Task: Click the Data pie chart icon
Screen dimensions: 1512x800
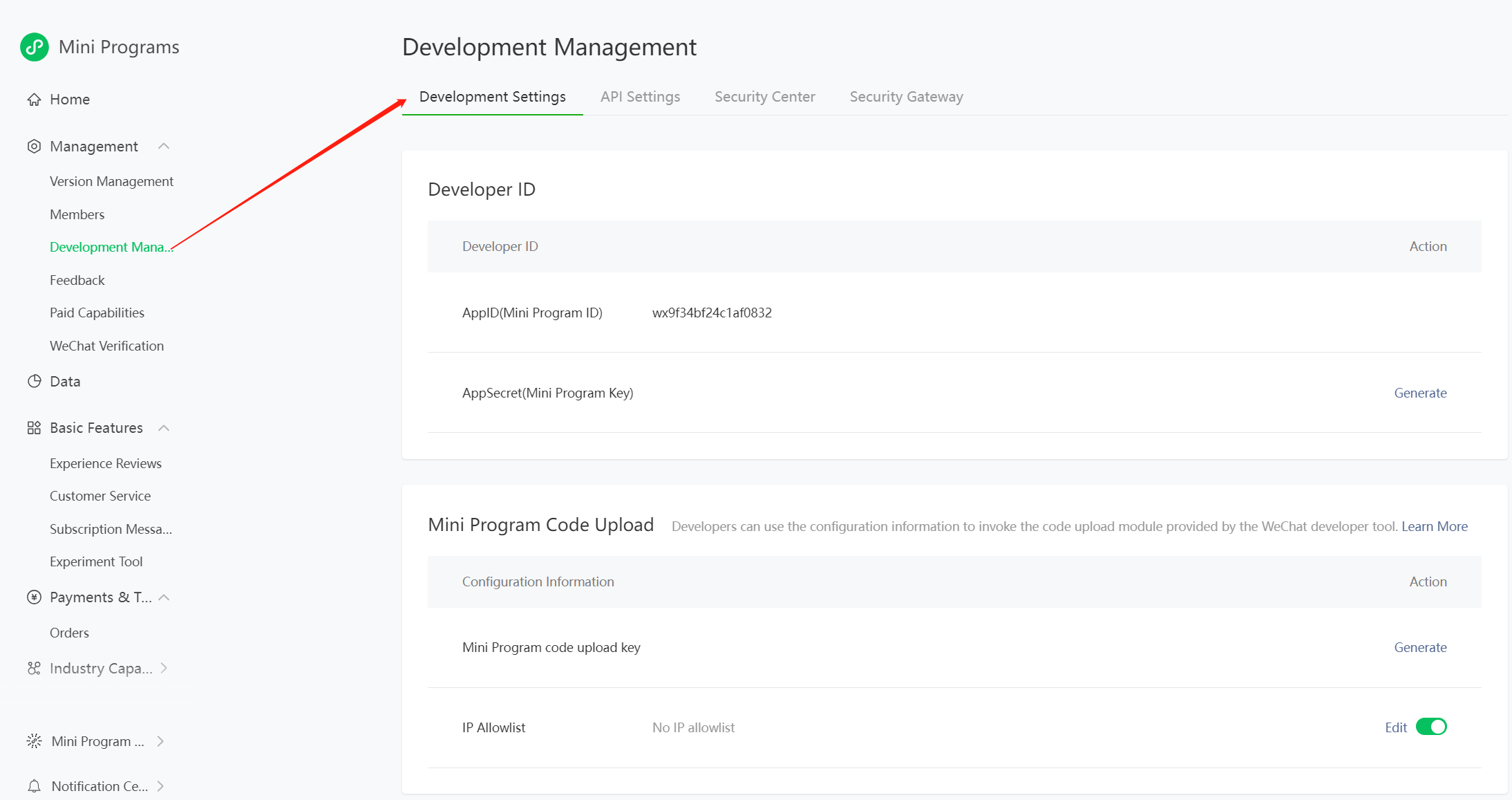Action: click(x=34, y=382)
